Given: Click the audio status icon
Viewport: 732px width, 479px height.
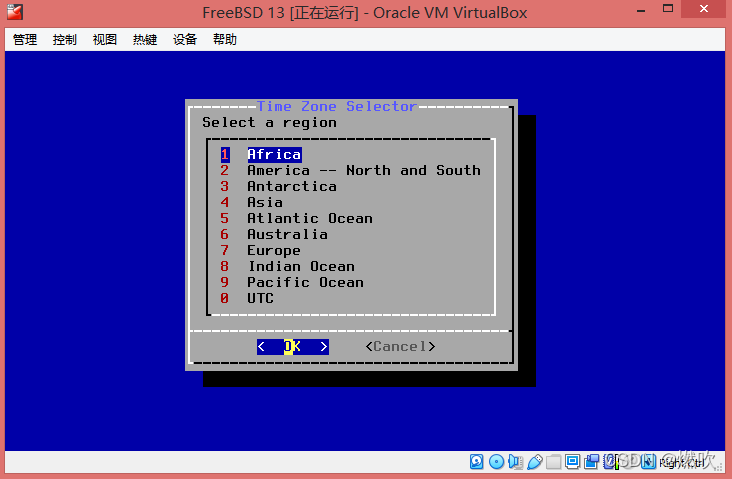Looking at the screenshot, I should click(x=515, y=461).
